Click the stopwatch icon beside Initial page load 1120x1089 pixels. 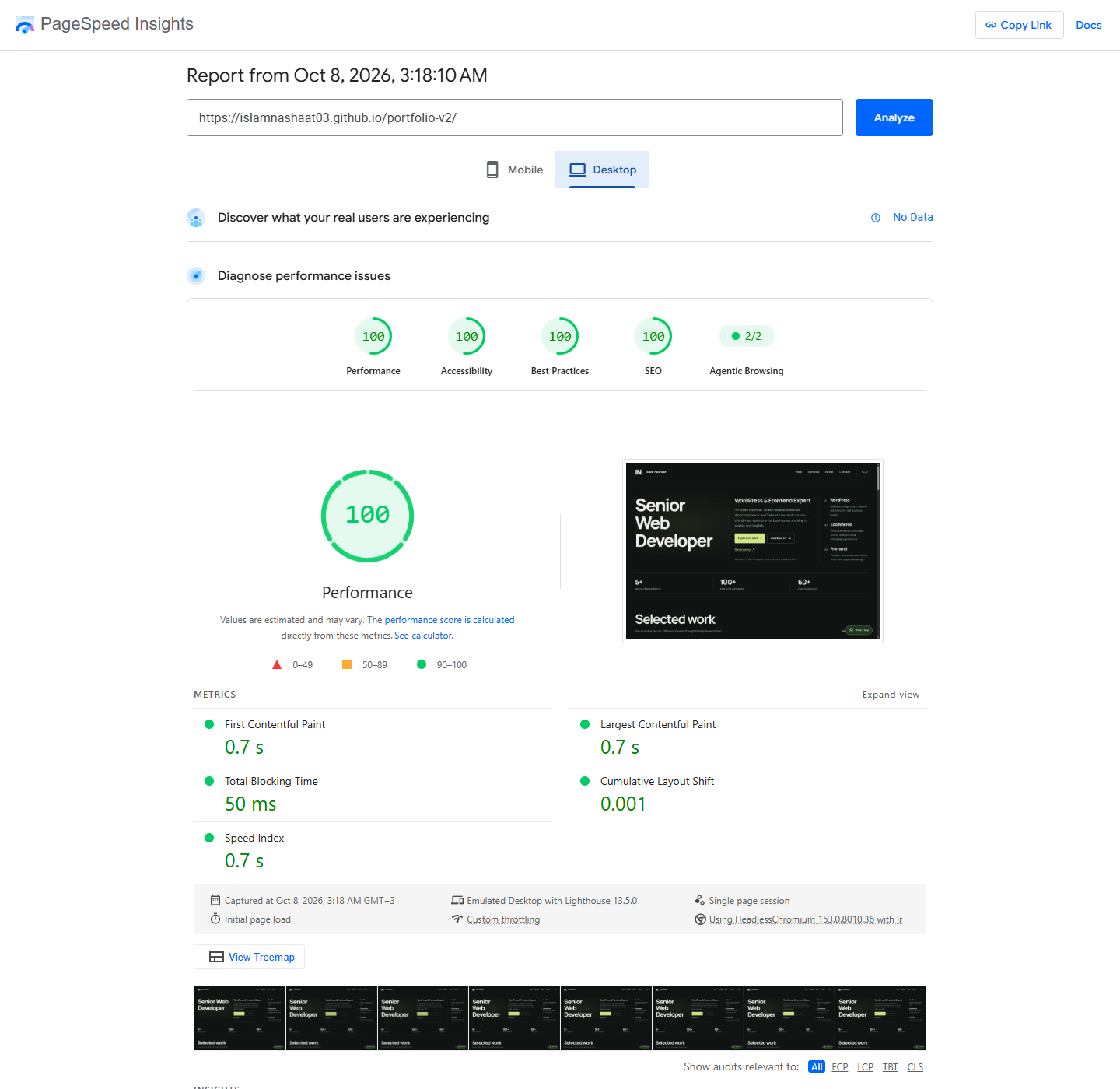[x=215, y=919]
